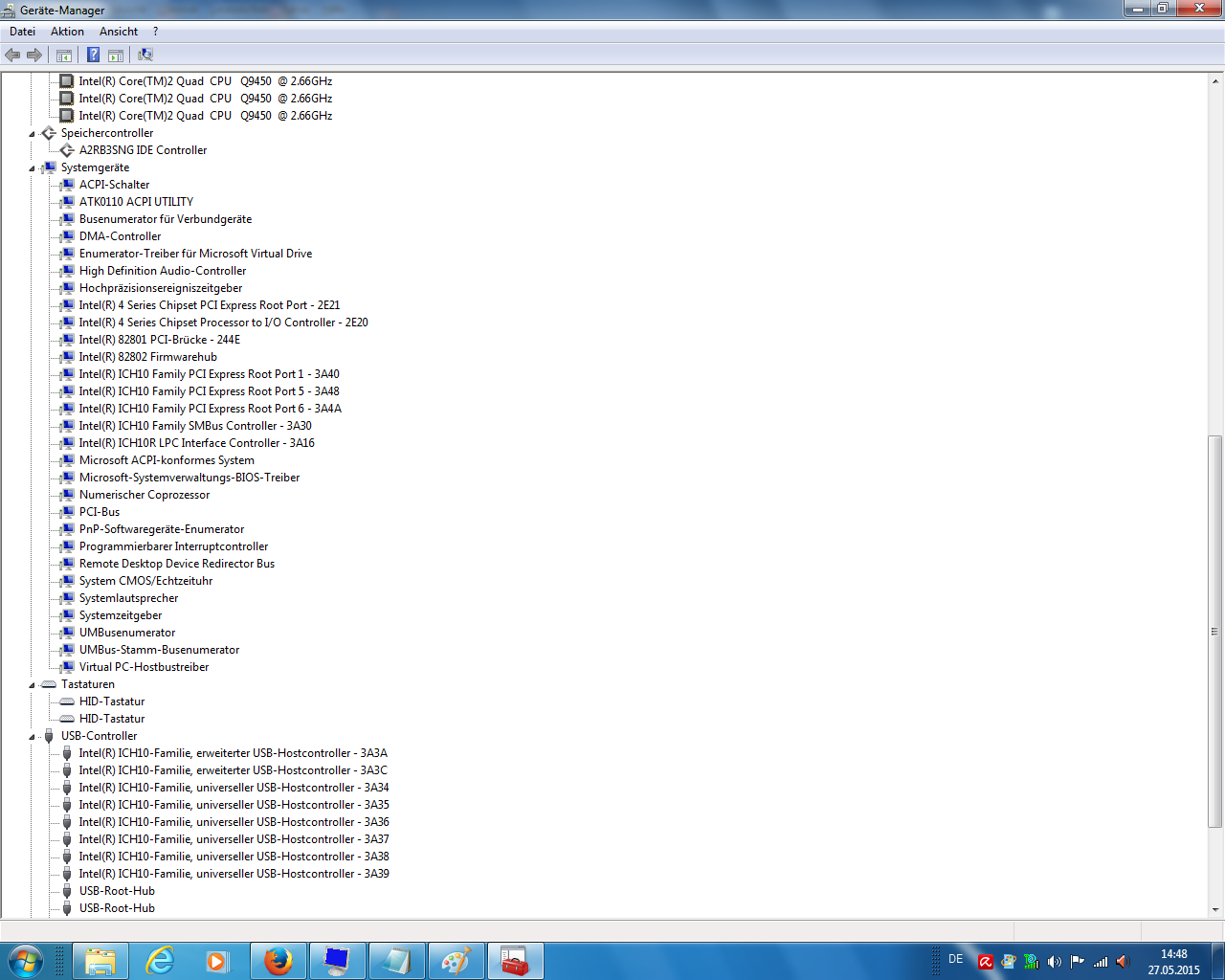Image resolution: width=1225 pixels, height=980 pixels.
Task: Collapse the USB-Controller category
Action: tap(32, 737)
